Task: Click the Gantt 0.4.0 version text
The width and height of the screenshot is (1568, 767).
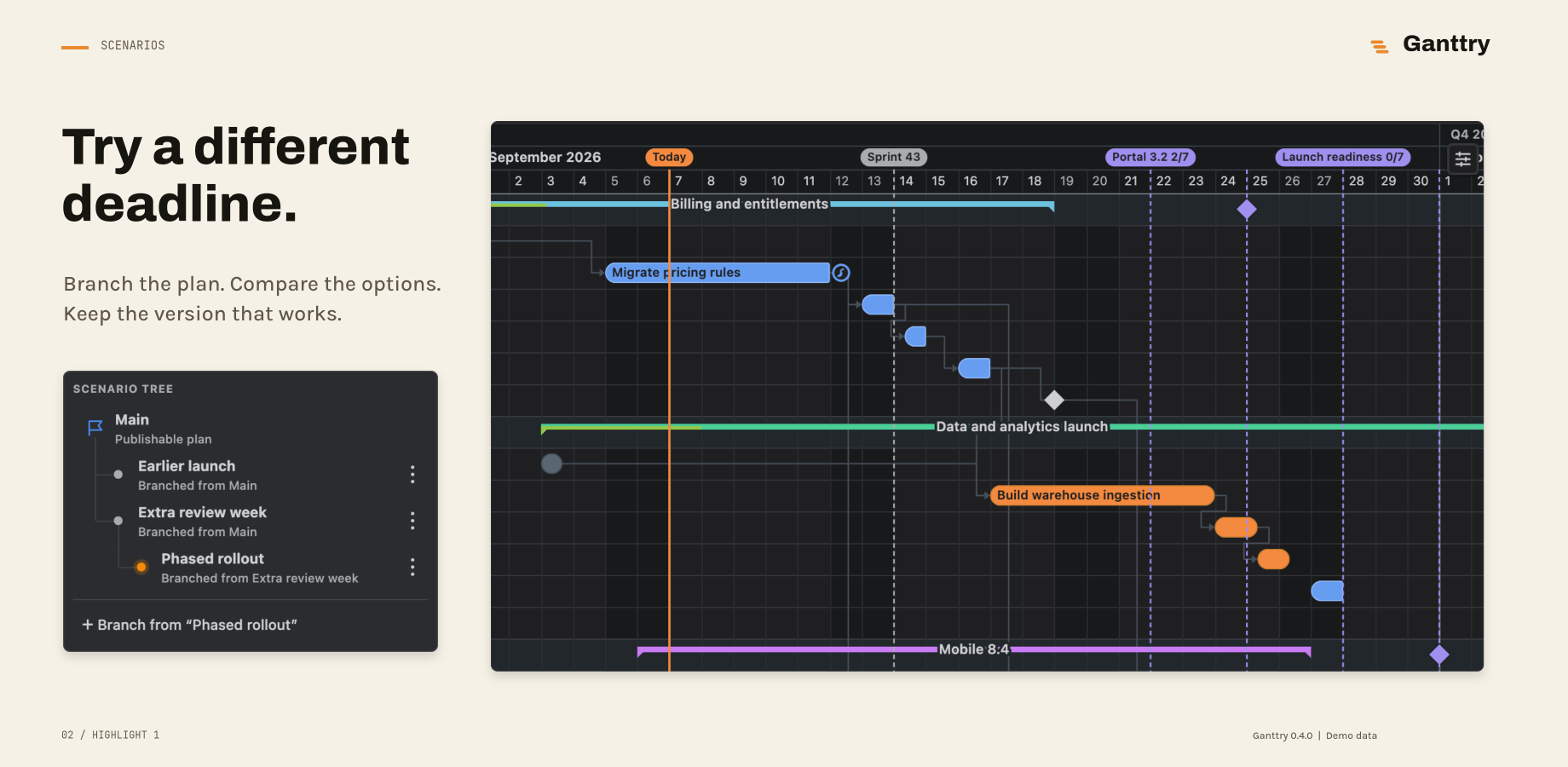Action: click(1283, 735)
